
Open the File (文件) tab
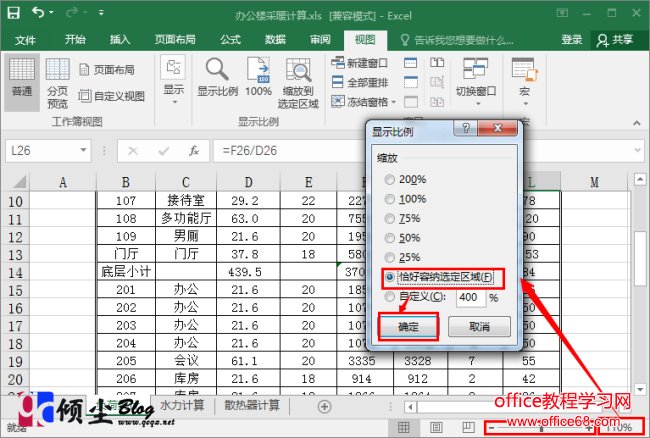coord(25,40)
